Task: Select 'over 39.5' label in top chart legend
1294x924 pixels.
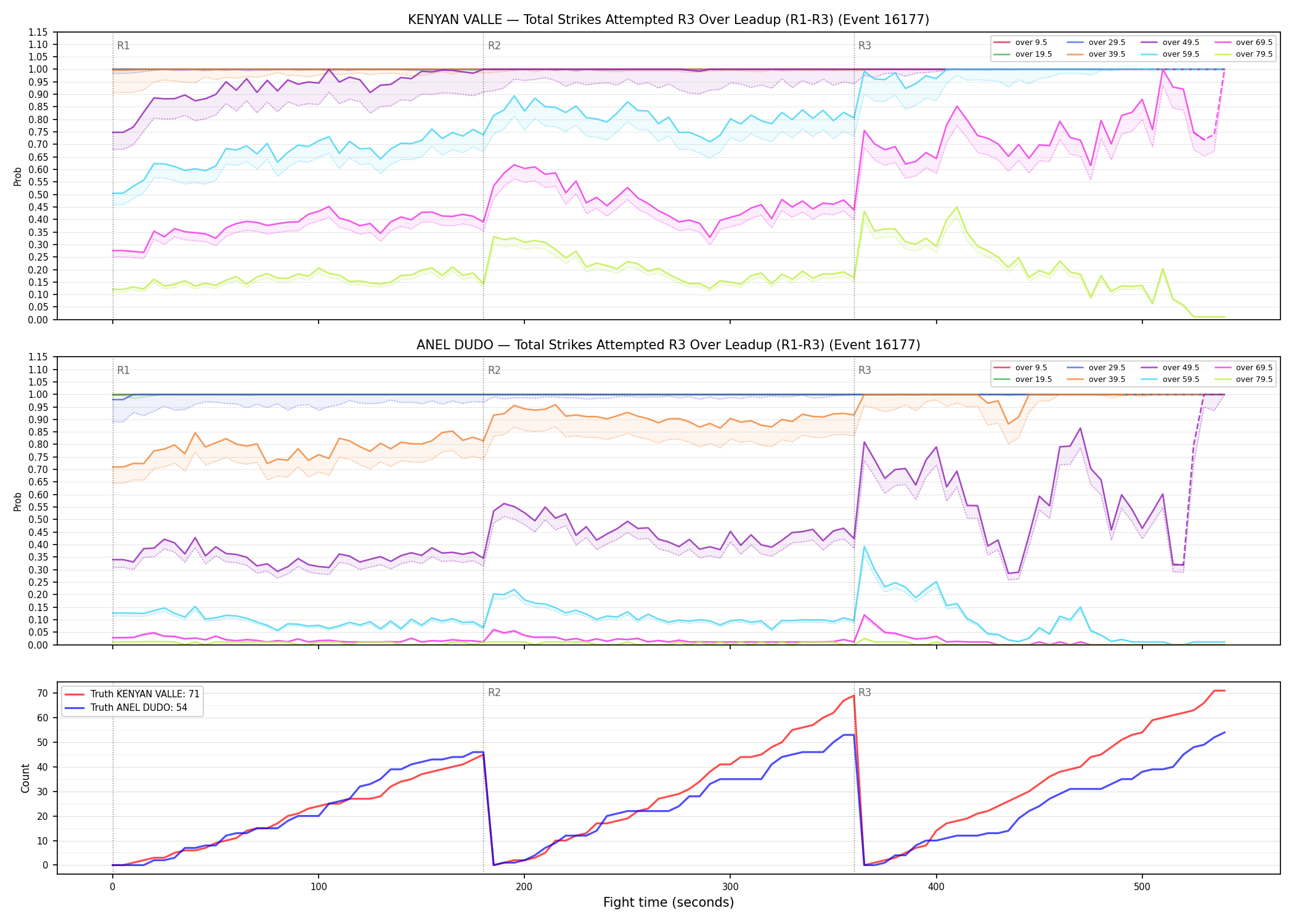Action: [1107, 54]
